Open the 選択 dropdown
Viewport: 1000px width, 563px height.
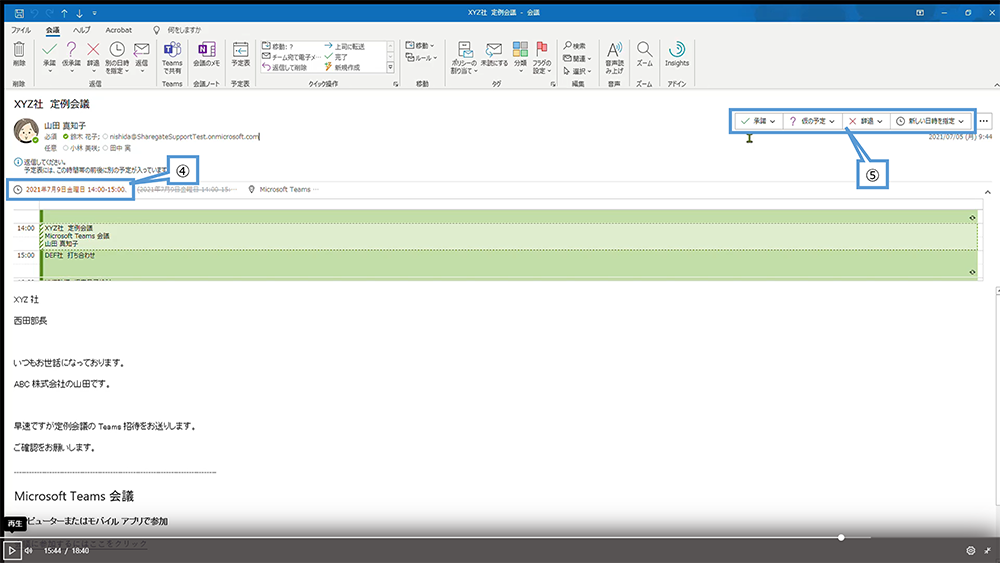pyautogui.click(x=577, y=71)
